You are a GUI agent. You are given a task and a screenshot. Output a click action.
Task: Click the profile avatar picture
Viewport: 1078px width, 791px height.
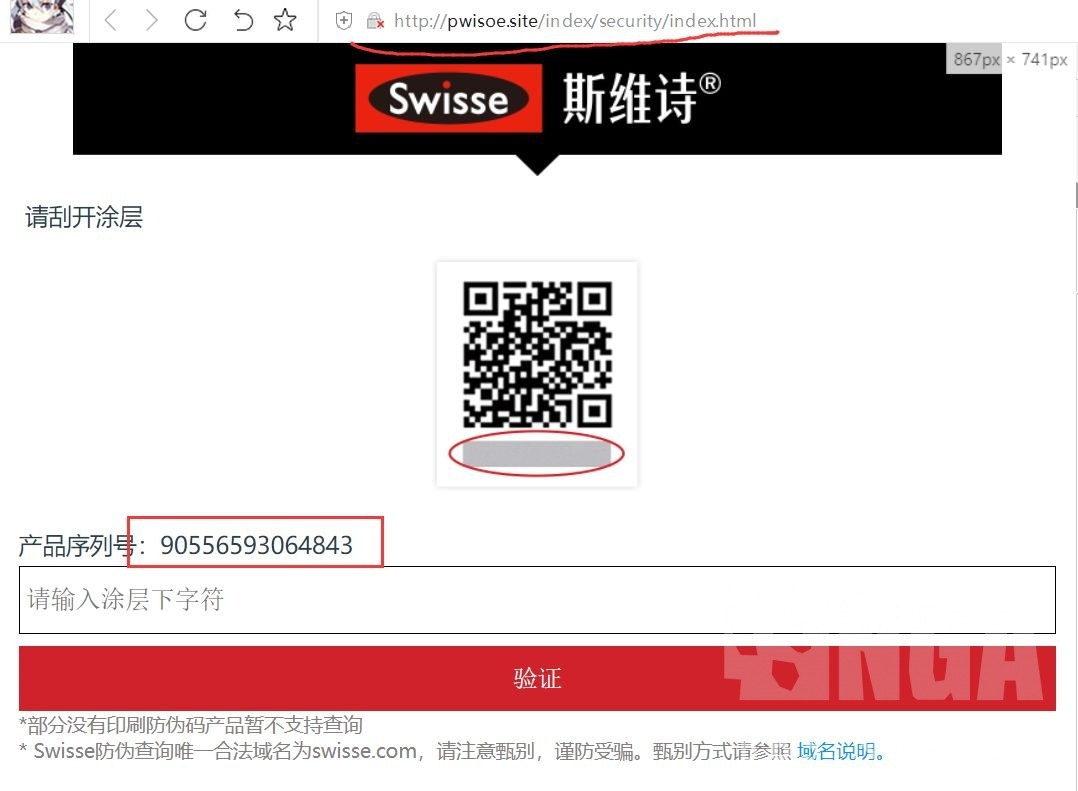tap(42, 16)
